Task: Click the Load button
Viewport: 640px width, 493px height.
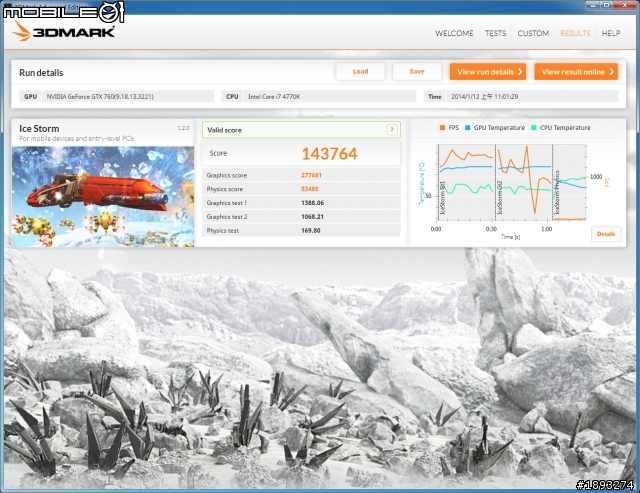Action: click(360, 71)
